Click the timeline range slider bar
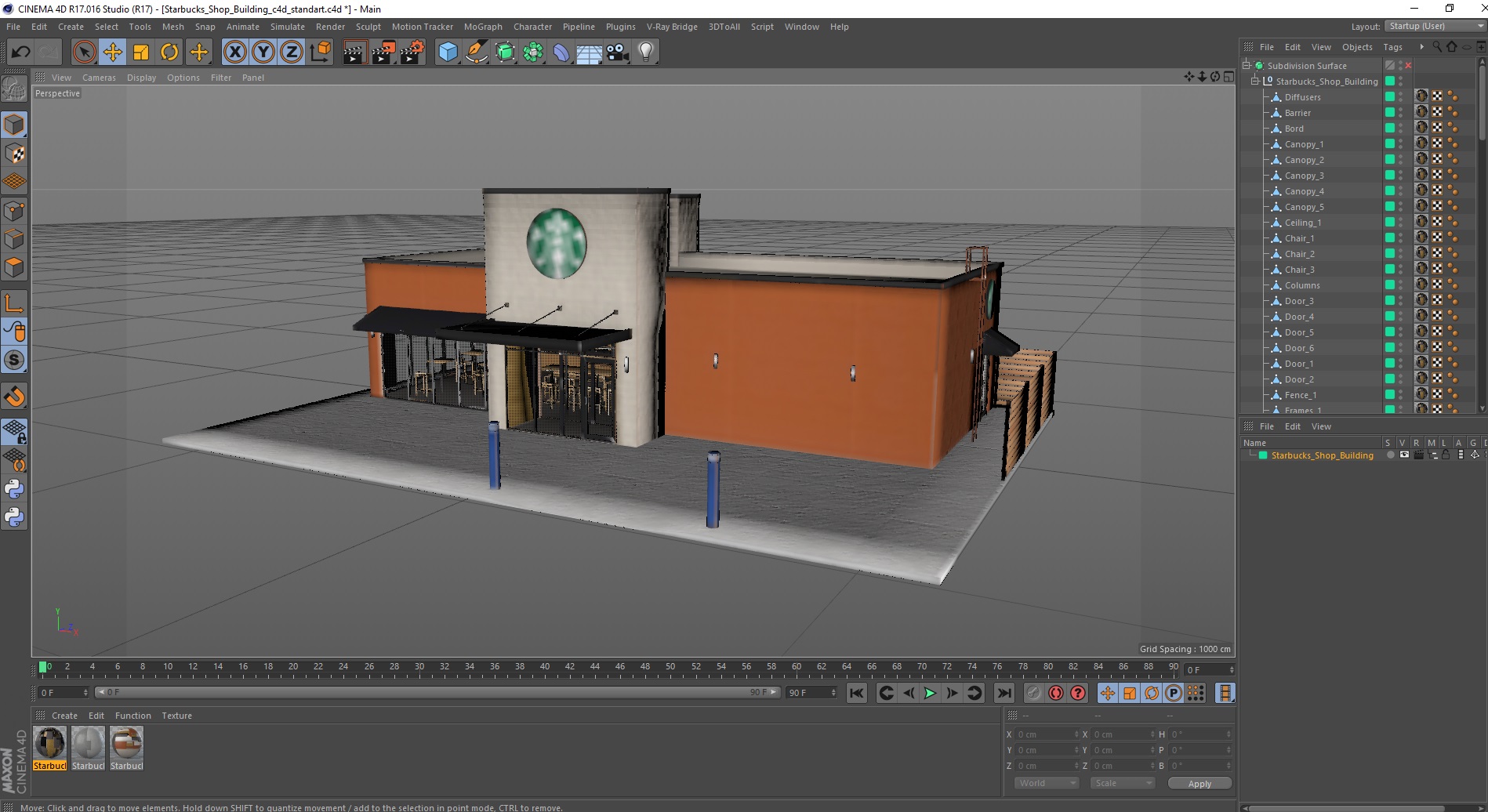The image size is (1488, 812). [x=437, y=692]
